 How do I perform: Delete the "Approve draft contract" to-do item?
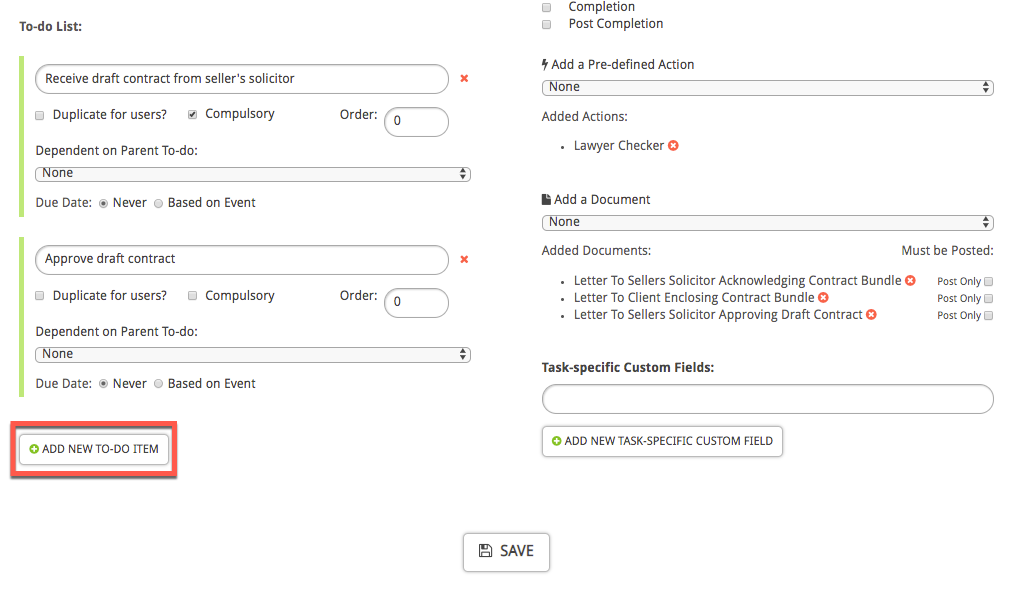tap(464, 259)
